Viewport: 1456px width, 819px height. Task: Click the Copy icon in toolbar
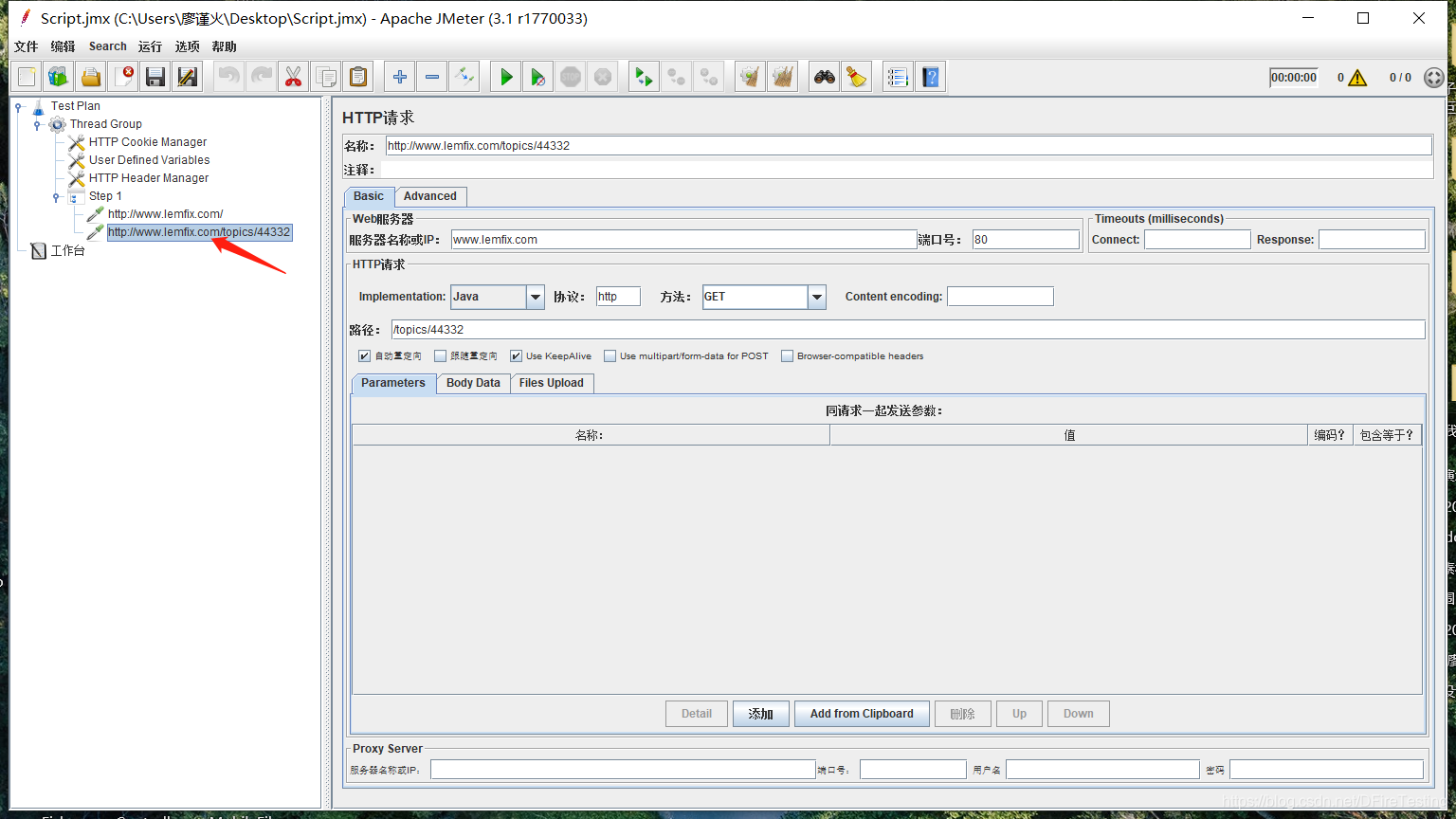click(x=325, y=77)
